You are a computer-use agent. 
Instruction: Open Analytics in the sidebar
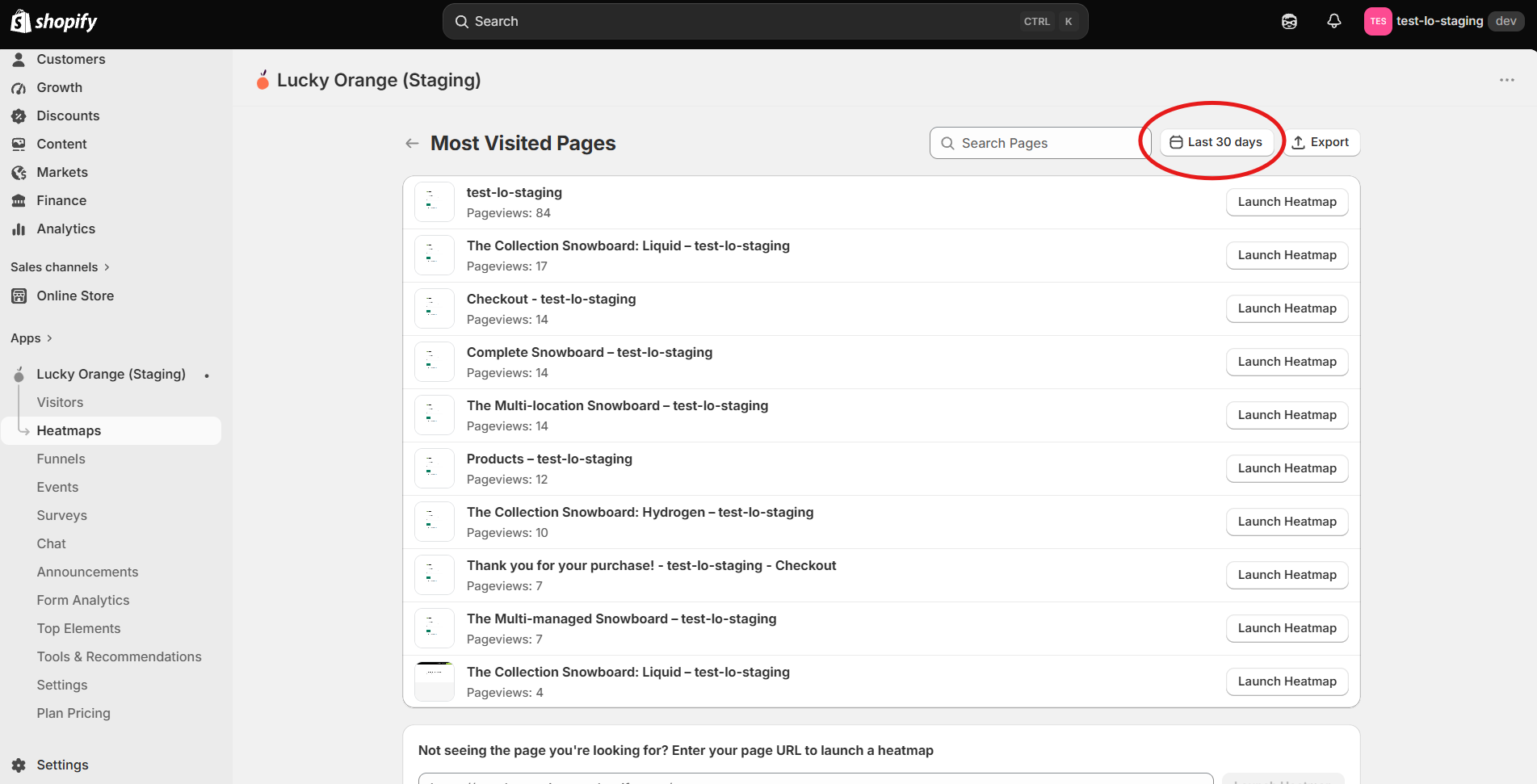click(66, 228)
